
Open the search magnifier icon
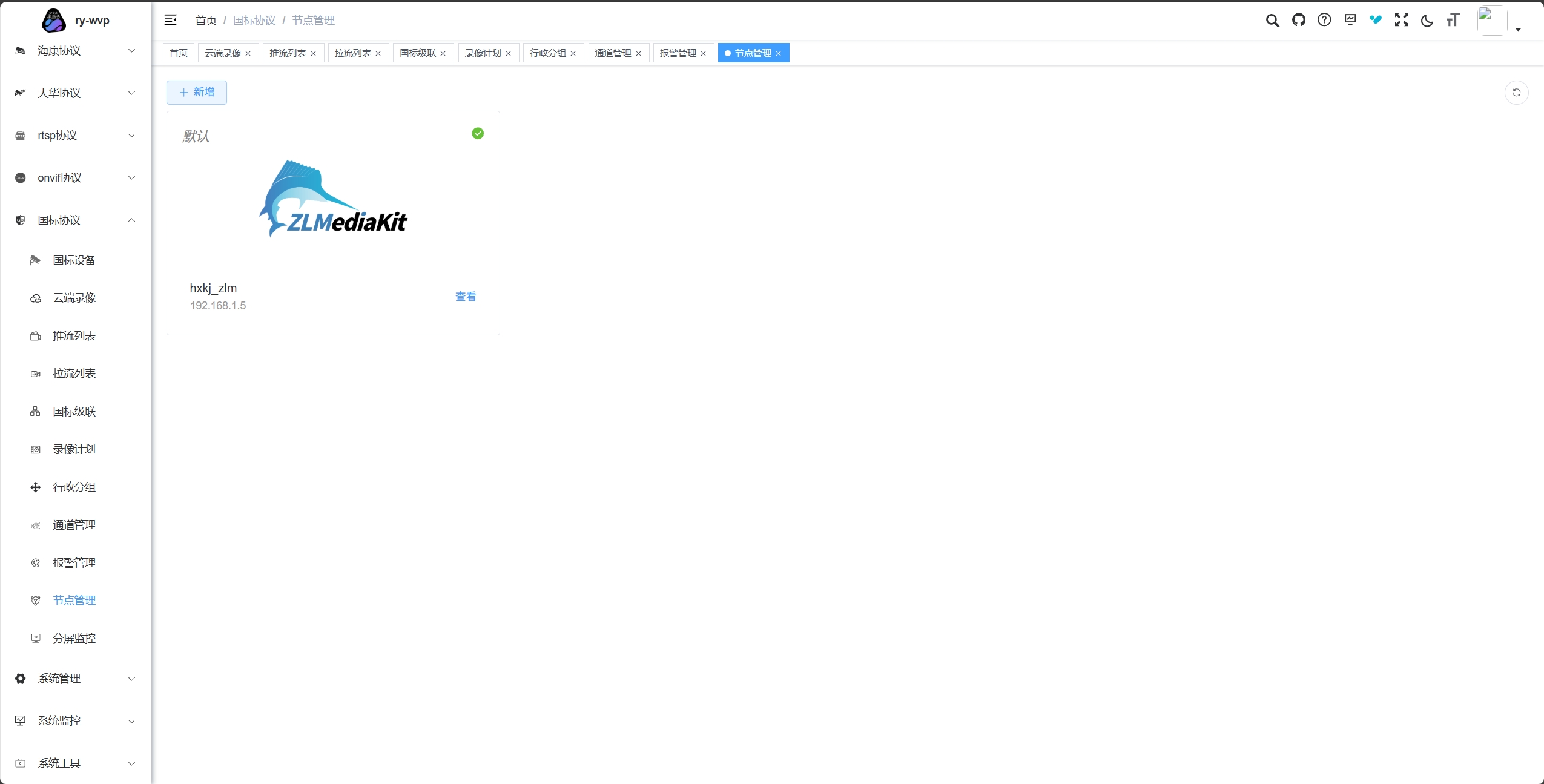pos(1272,21)
